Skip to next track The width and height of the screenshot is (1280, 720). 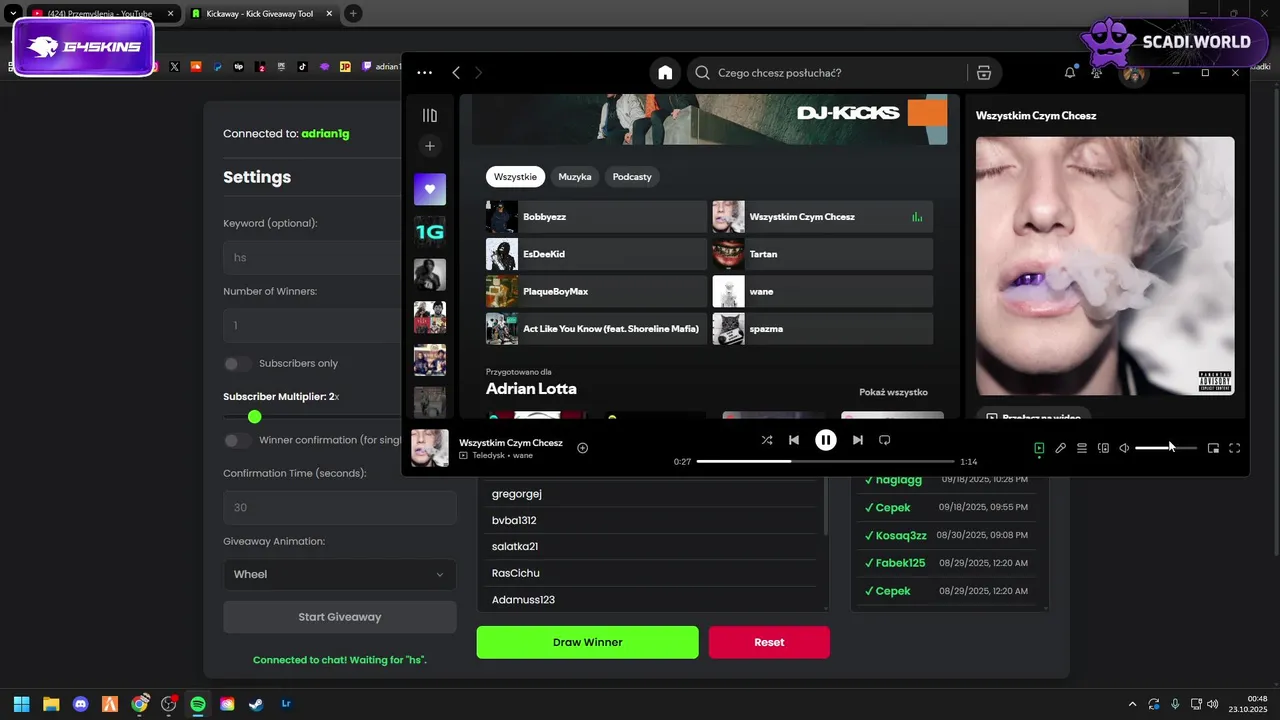tap(857, 440)
